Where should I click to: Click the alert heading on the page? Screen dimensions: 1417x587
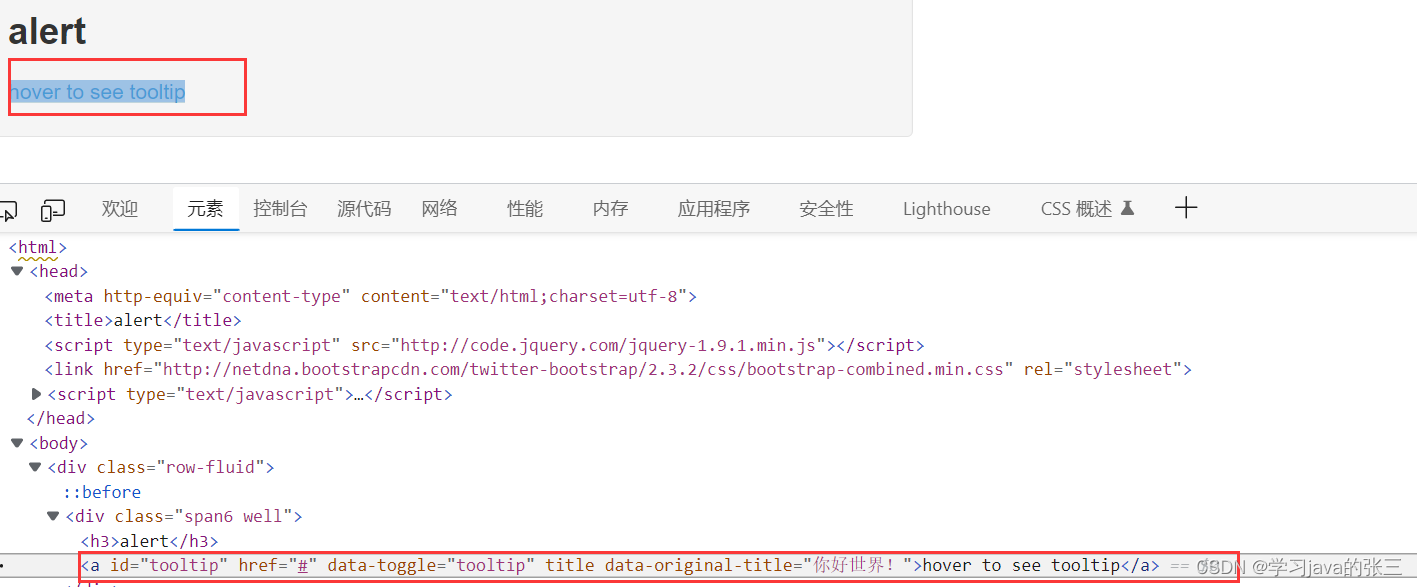47,32
